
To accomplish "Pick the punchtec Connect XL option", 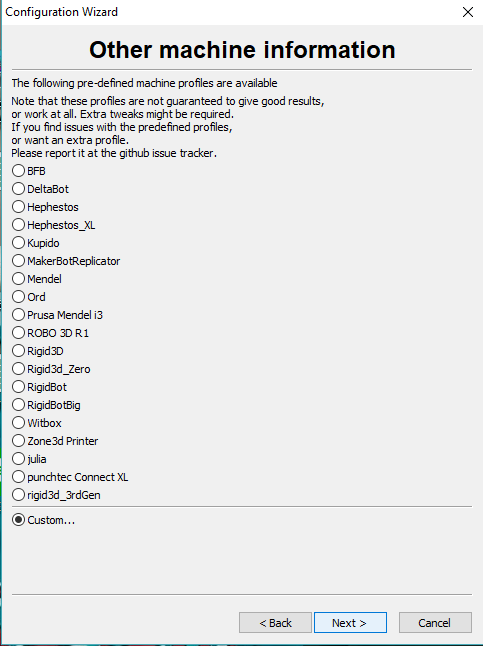I will [70, 477].
